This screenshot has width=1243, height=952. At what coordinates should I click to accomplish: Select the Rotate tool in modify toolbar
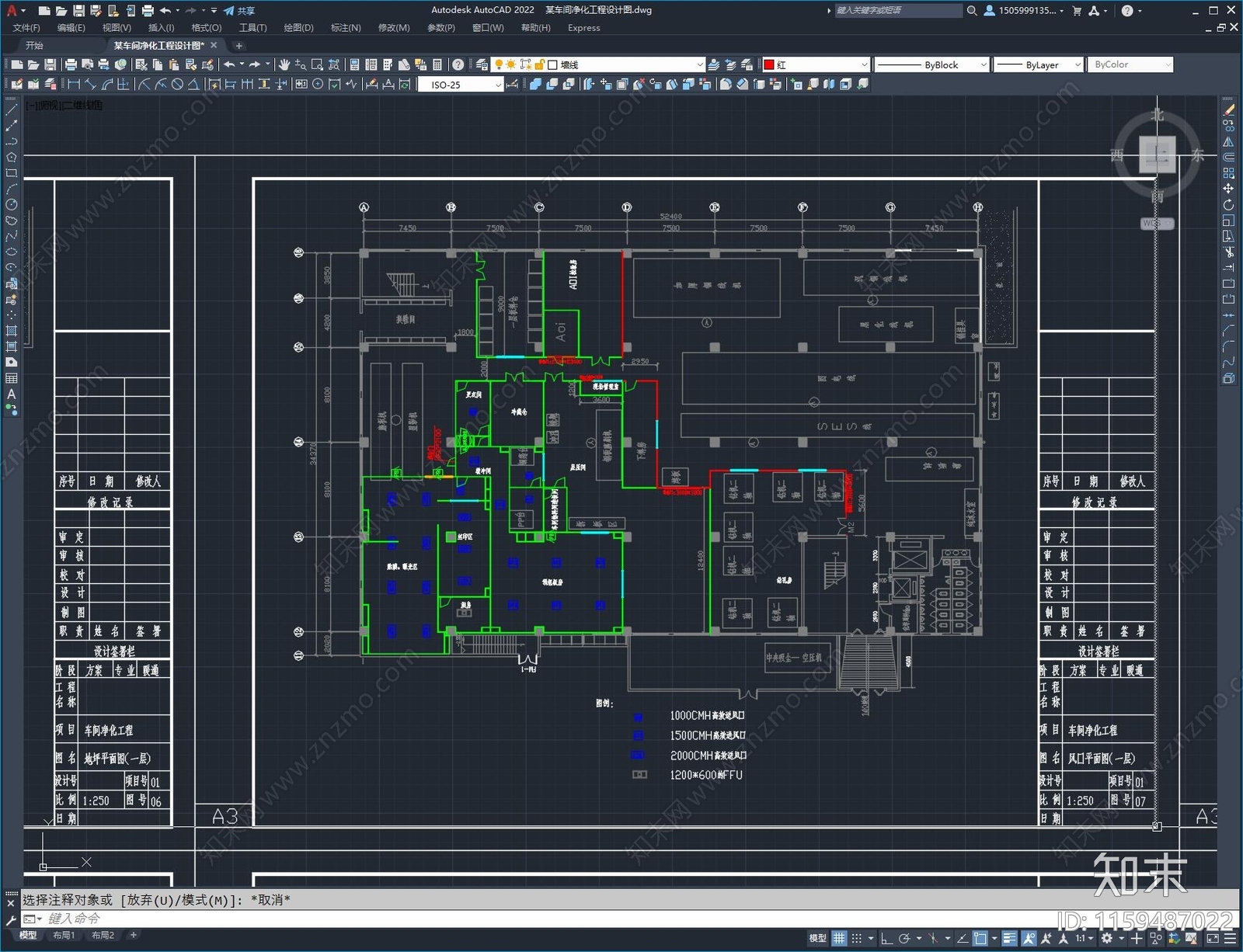coord(1228,205)
